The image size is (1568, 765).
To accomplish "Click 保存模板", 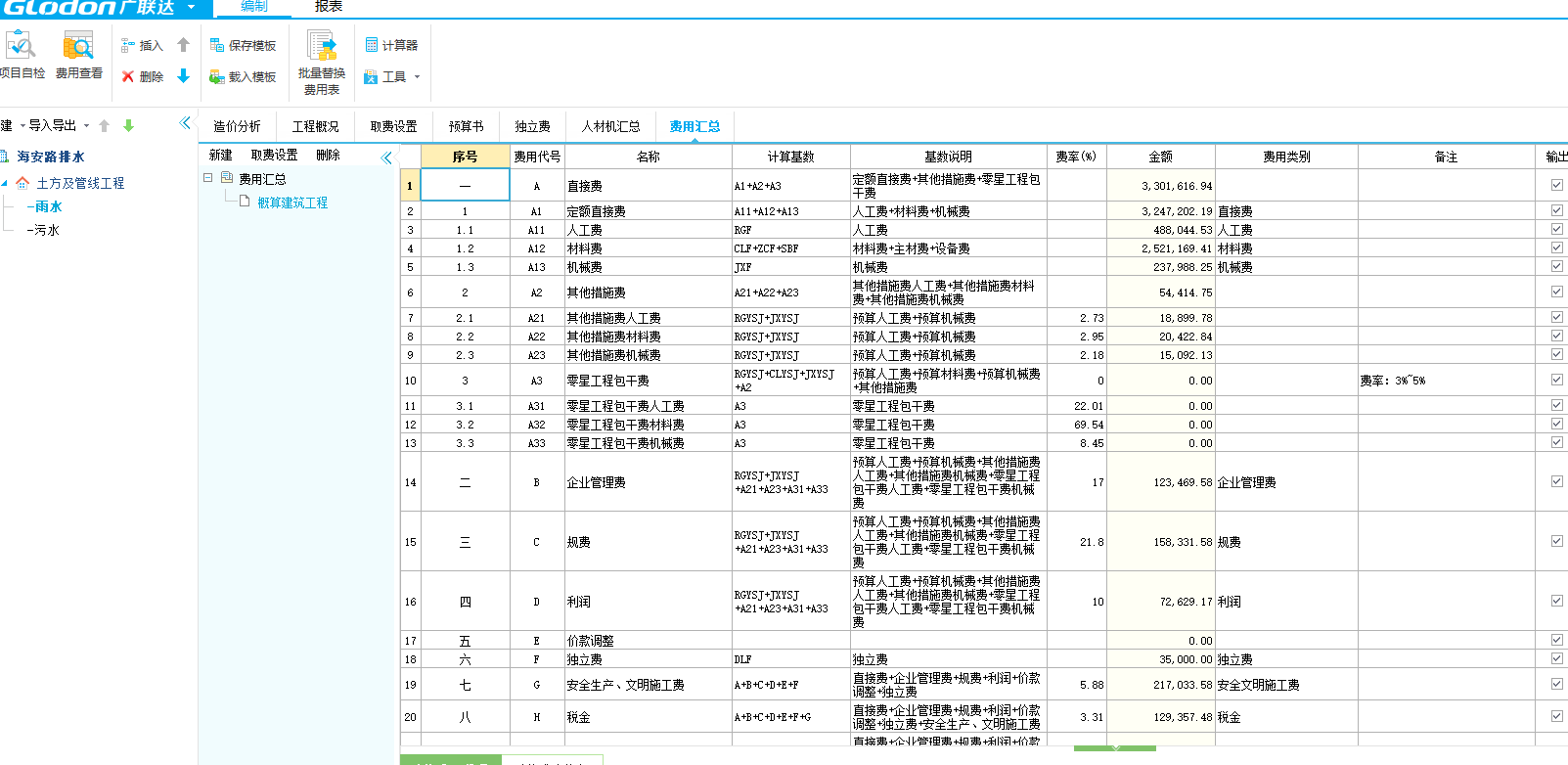I will (243, 45).
